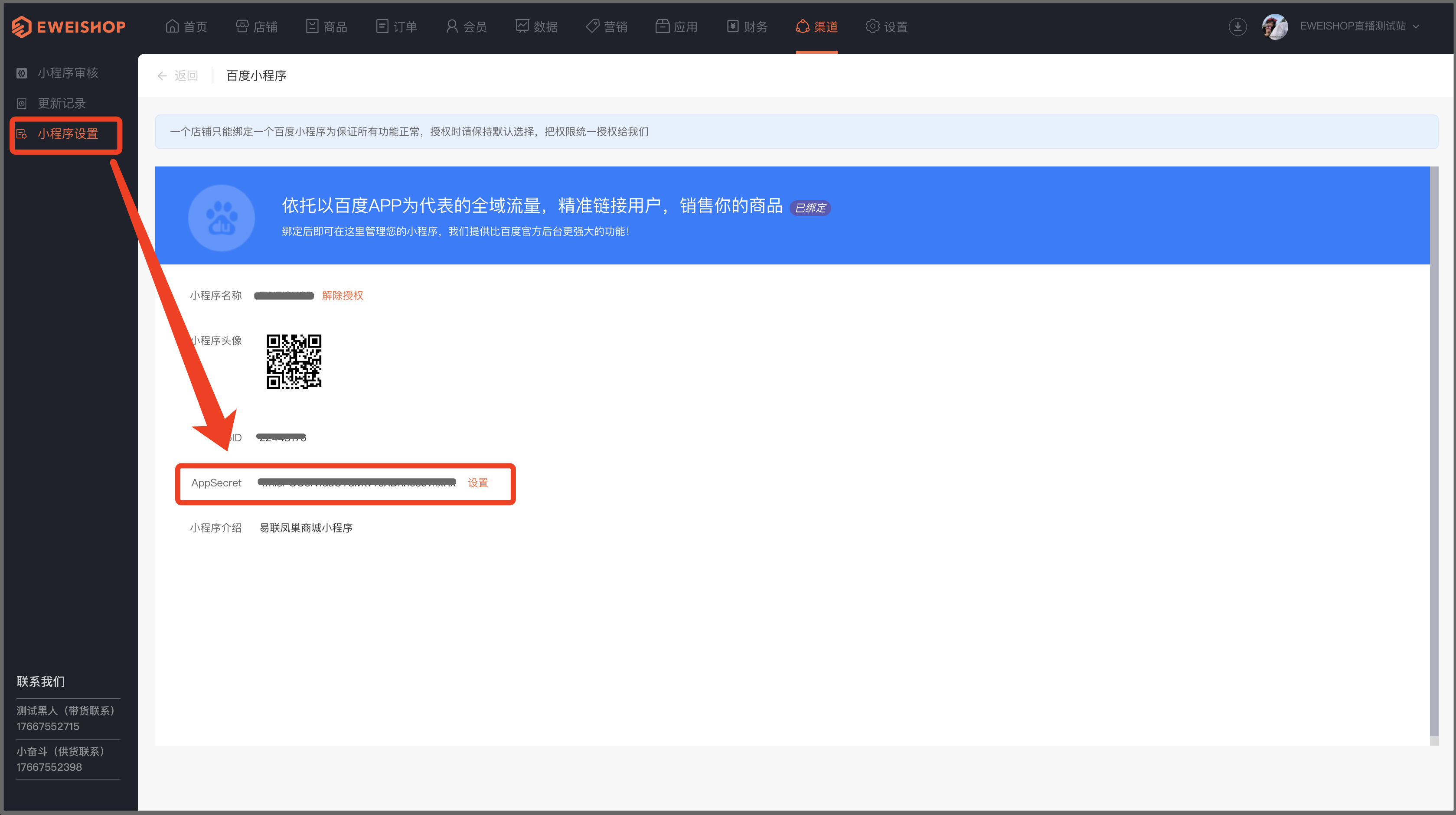
Task: Go to the 设置 settings section in top bar
Action: click(887, 26)
